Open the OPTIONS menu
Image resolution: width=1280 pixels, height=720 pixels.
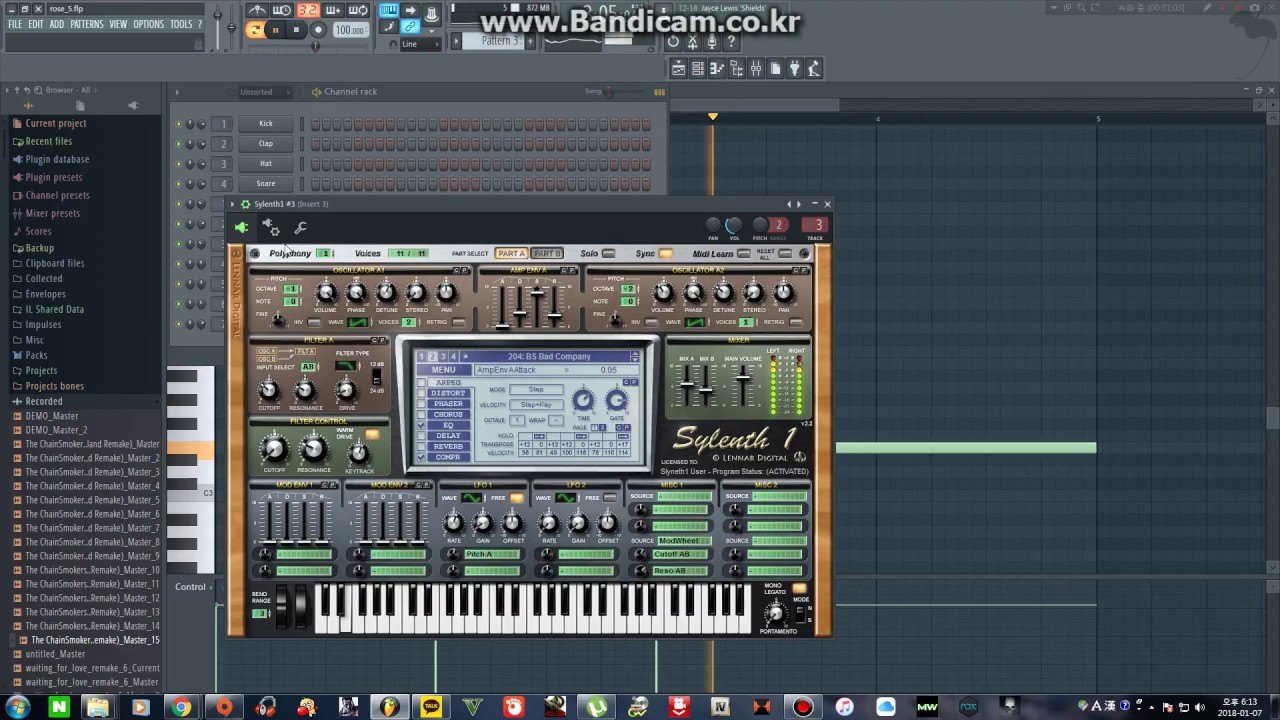coord(148,24)
